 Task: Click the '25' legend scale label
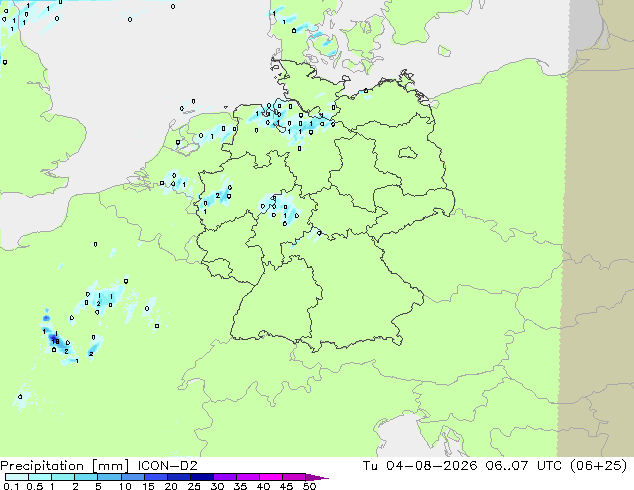tap(194, 486)
